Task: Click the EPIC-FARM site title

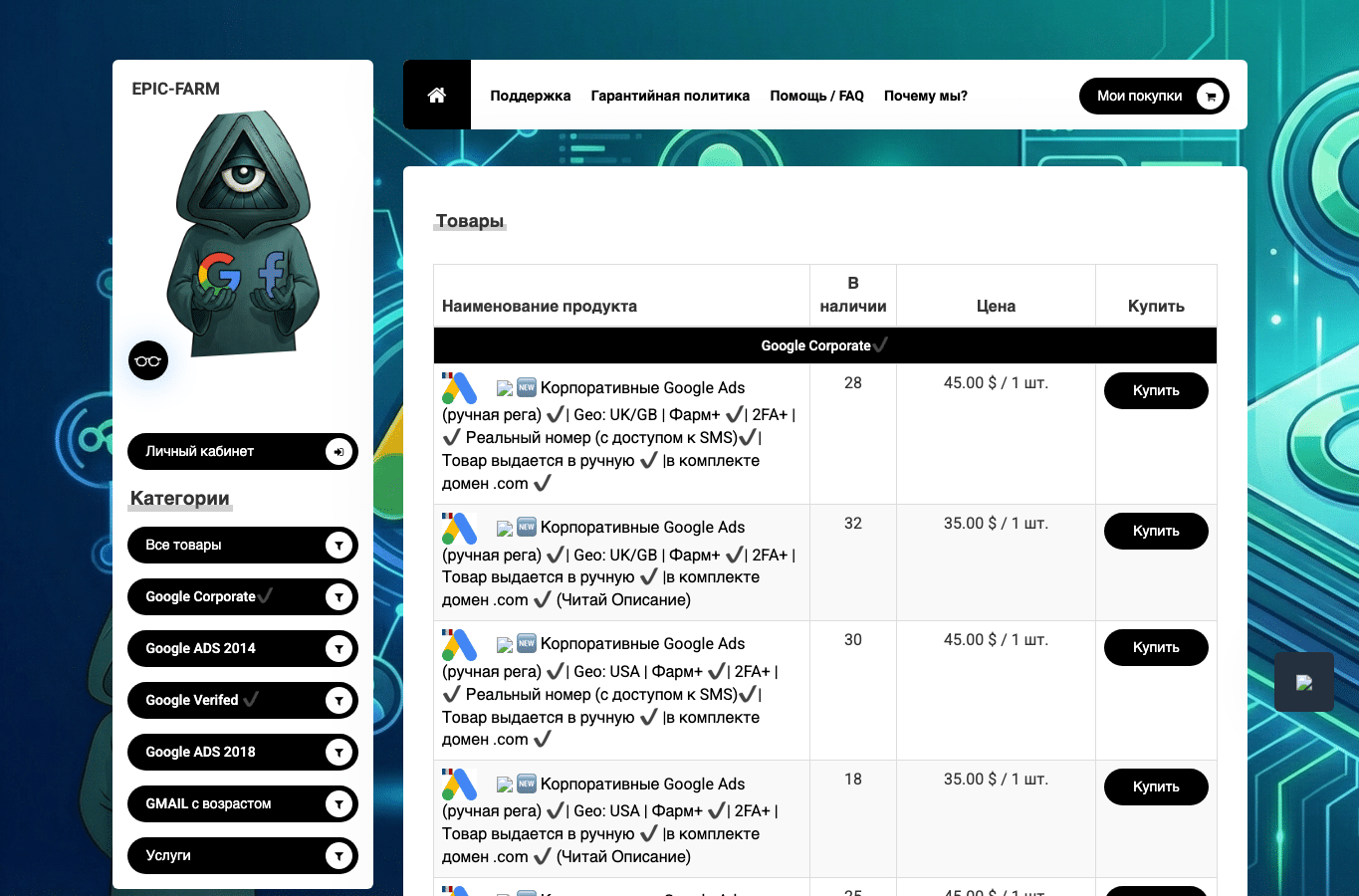Action: pyautogui.click(x=176, y=89)
